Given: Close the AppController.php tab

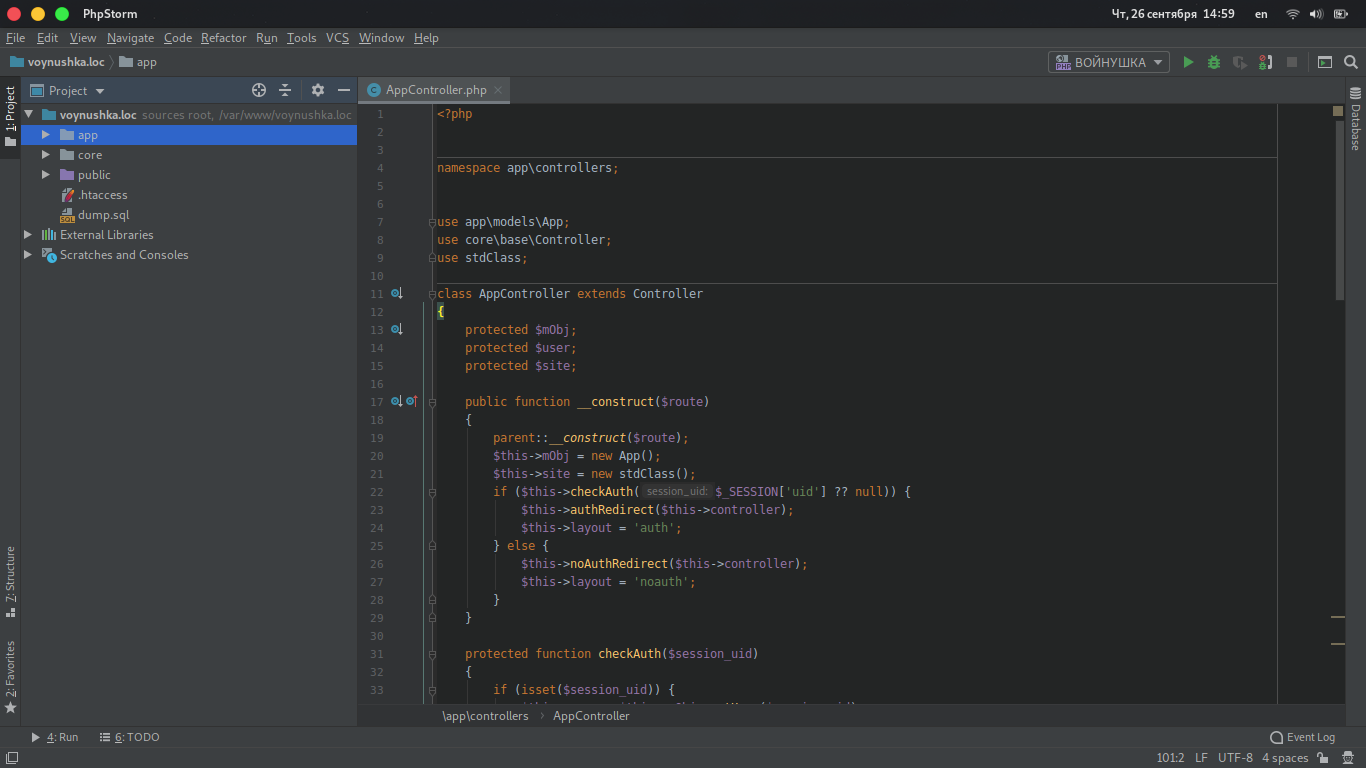Looking at the screenshot, I should tap(498, 90).
